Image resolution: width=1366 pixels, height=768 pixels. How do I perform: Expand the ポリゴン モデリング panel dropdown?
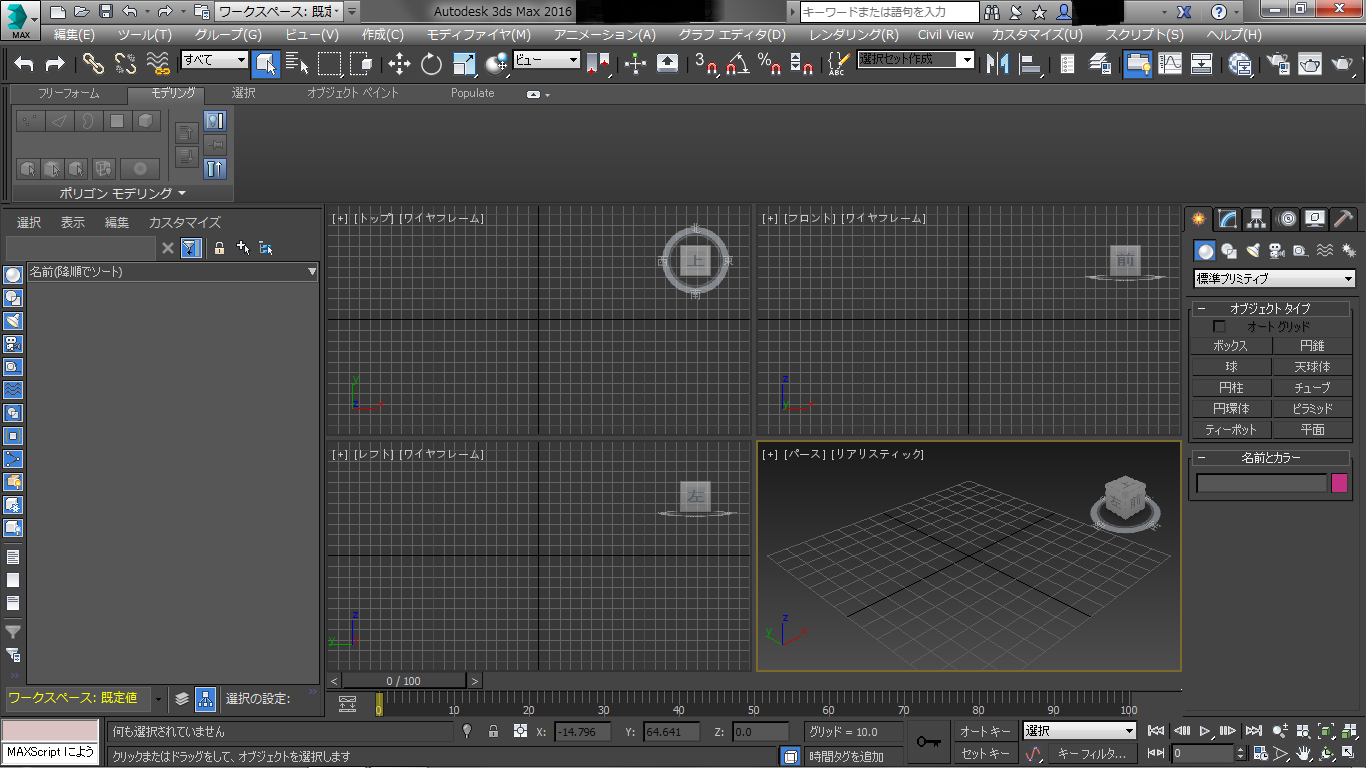click(182, 193)
